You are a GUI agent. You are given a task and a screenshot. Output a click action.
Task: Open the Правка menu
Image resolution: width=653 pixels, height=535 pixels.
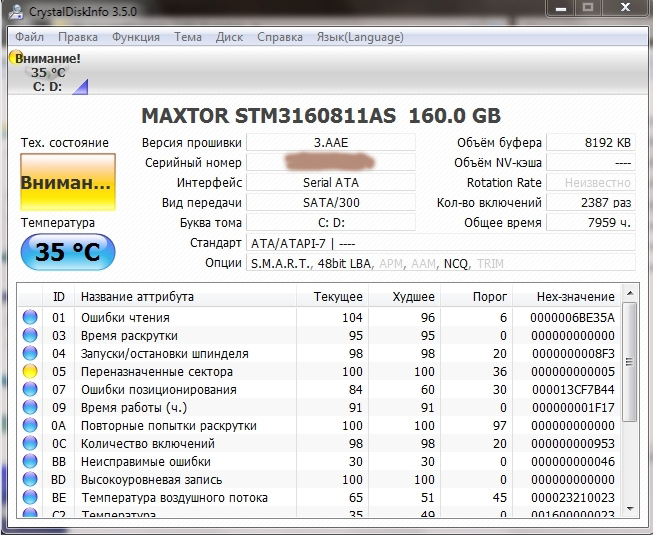click(78, 37)
